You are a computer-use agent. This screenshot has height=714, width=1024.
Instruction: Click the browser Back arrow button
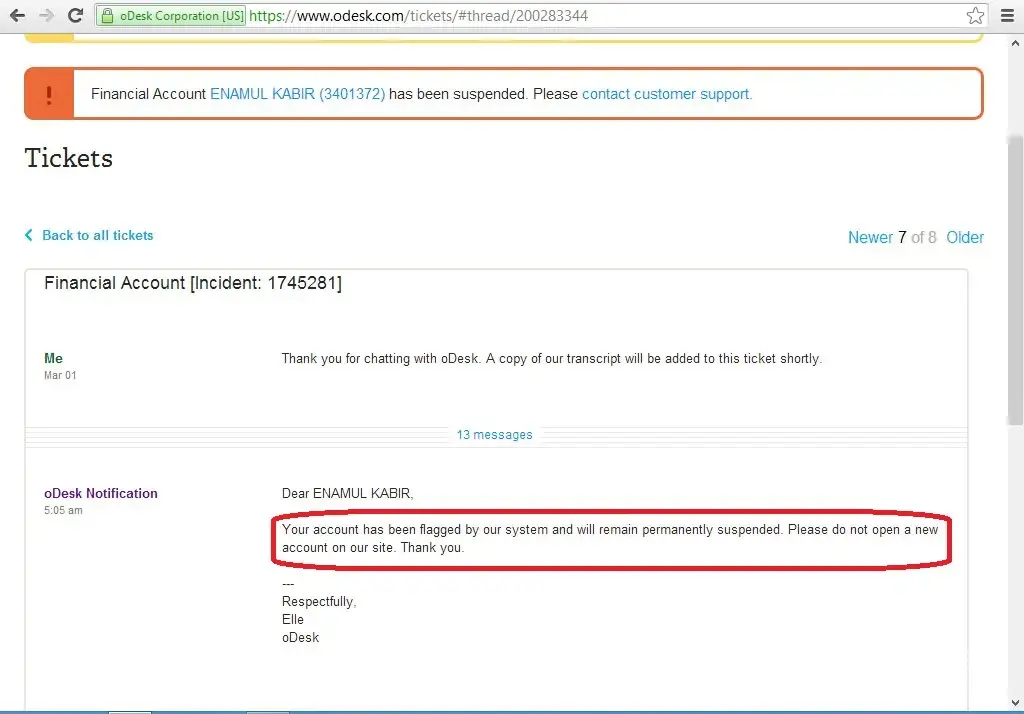point(17,16)
